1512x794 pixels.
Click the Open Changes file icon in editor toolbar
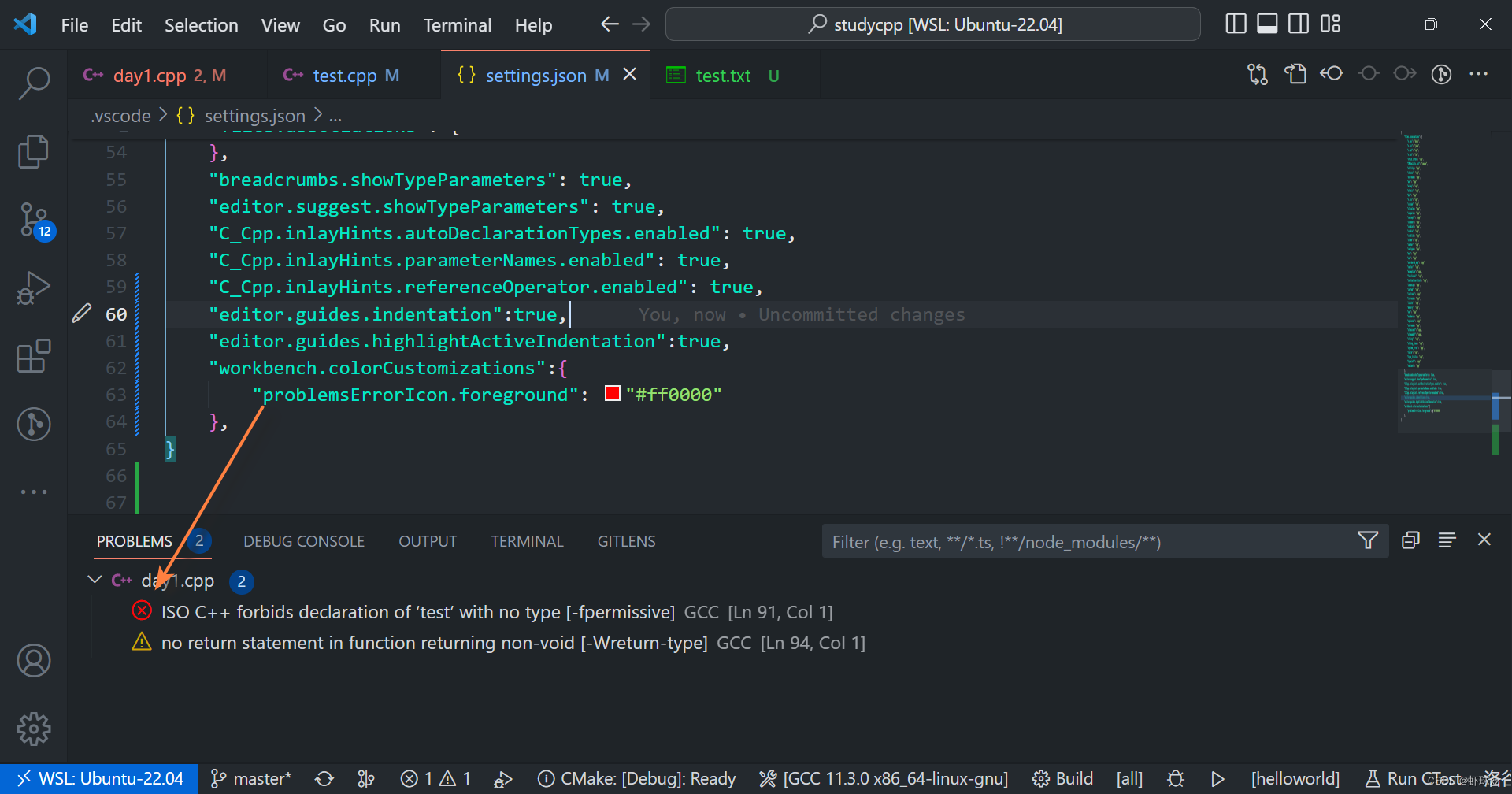1295,74
